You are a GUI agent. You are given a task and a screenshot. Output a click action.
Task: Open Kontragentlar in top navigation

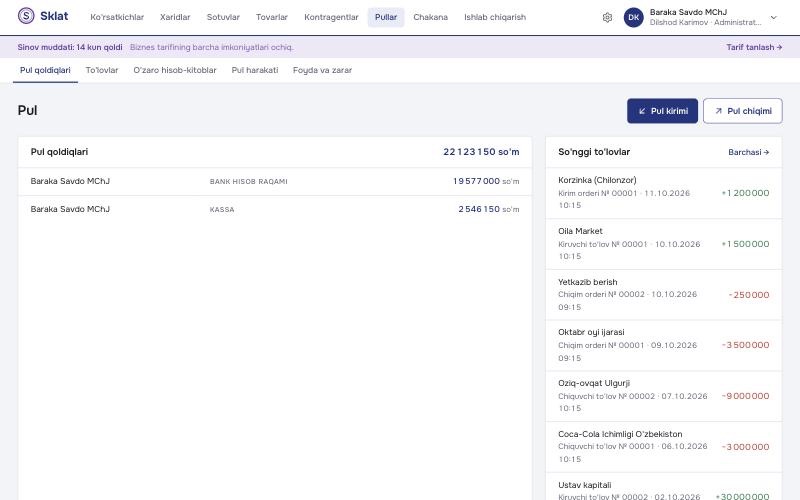pyautogui.click(x=331, y=17)
